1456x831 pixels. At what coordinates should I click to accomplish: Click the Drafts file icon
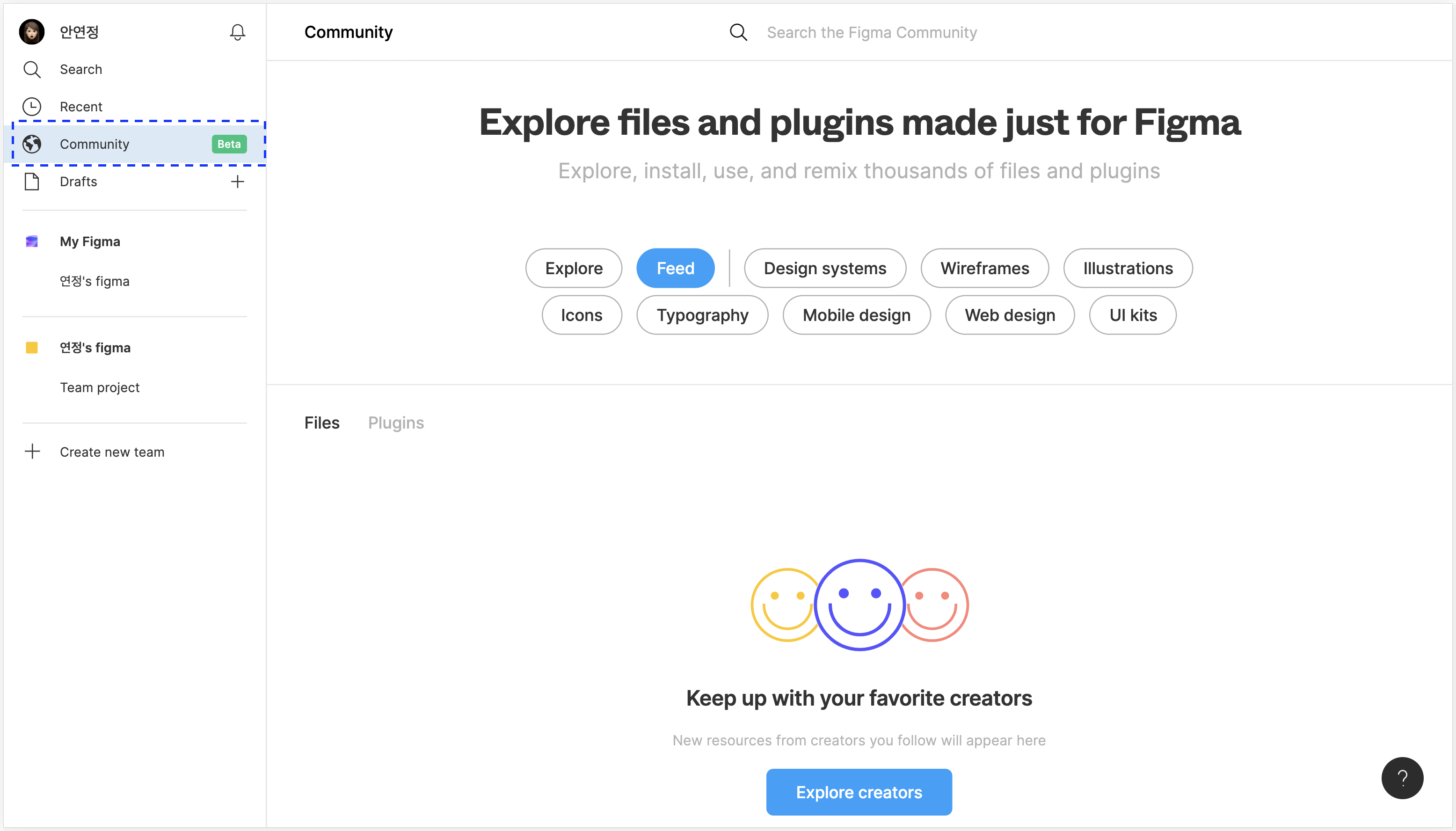tap(32, 182)
